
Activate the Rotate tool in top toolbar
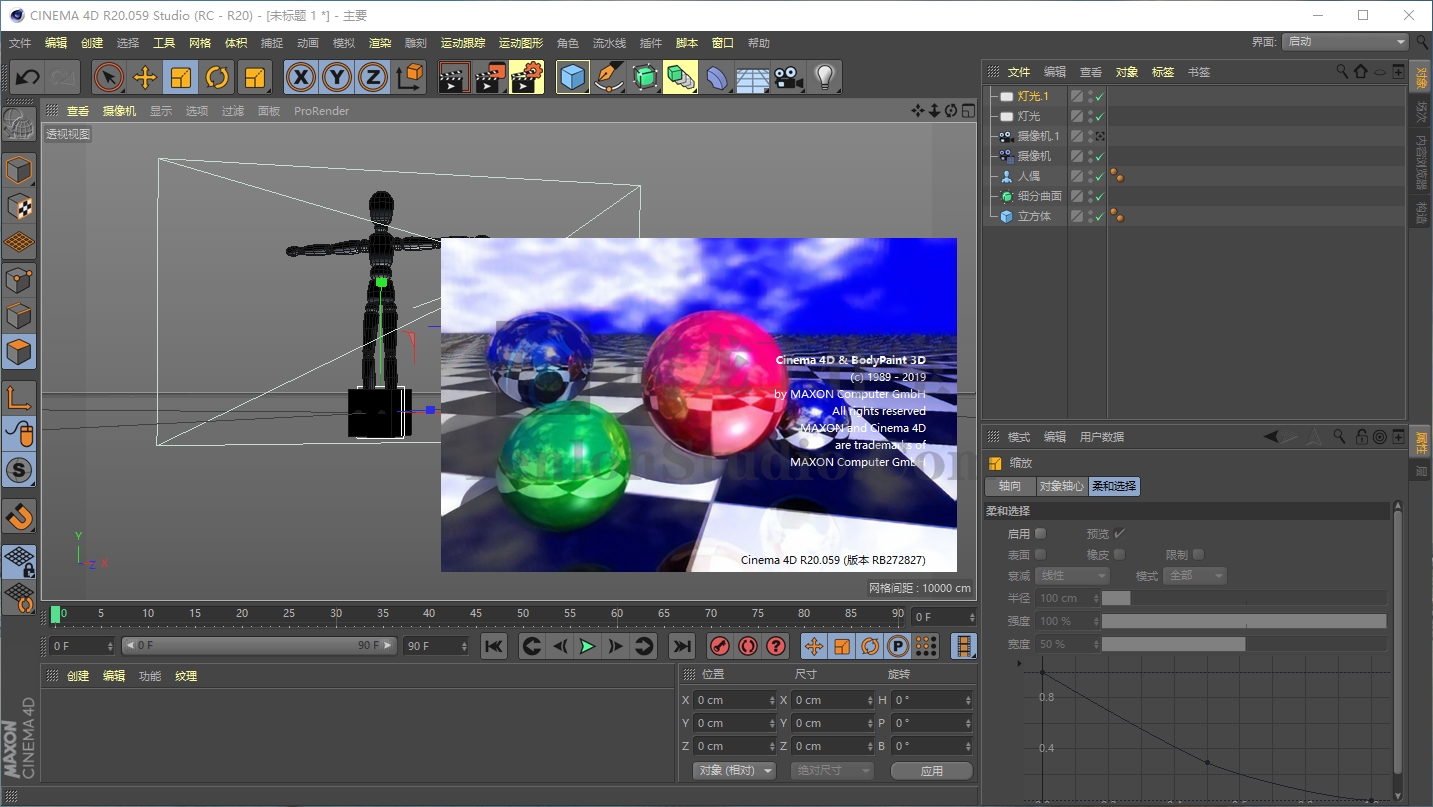point(217,77)
